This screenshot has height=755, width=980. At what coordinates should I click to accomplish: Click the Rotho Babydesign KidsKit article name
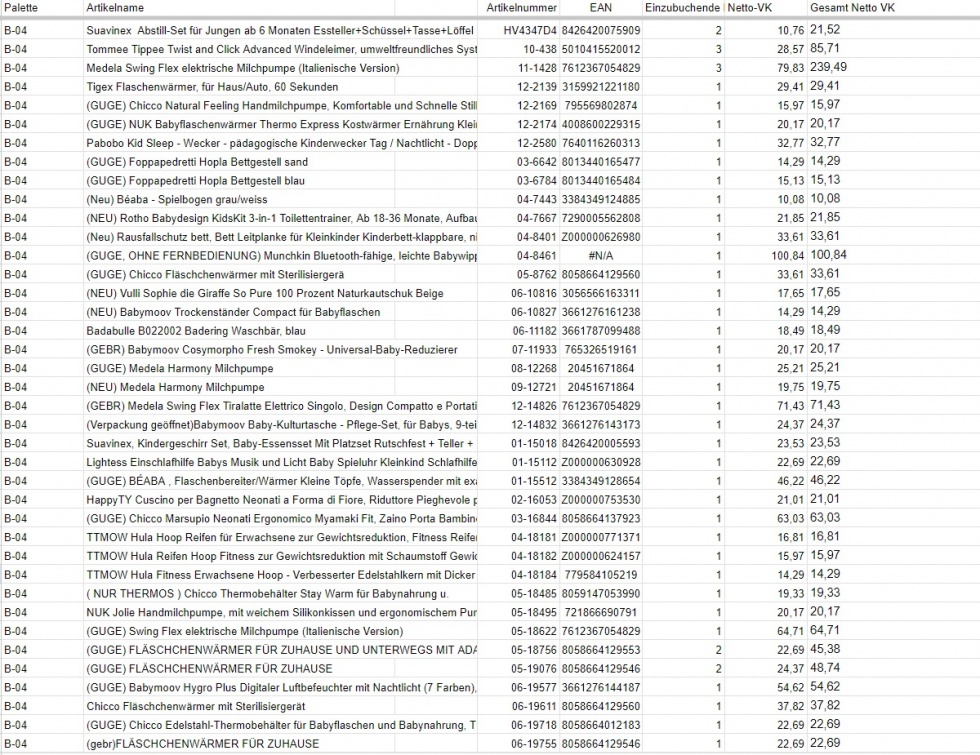pyautogui.click(x=281, y=218)
